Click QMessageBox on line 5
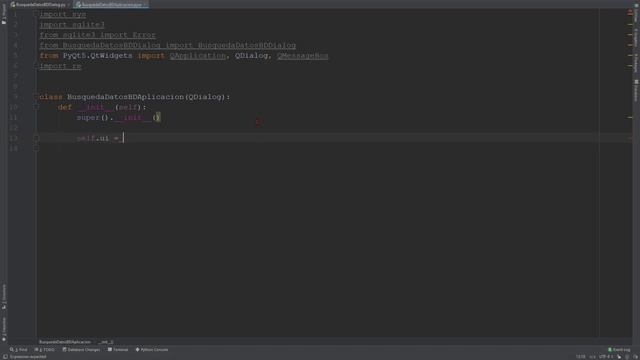This screenshot has width=640, height=360. pyautogui.click(x=302, y=56)
